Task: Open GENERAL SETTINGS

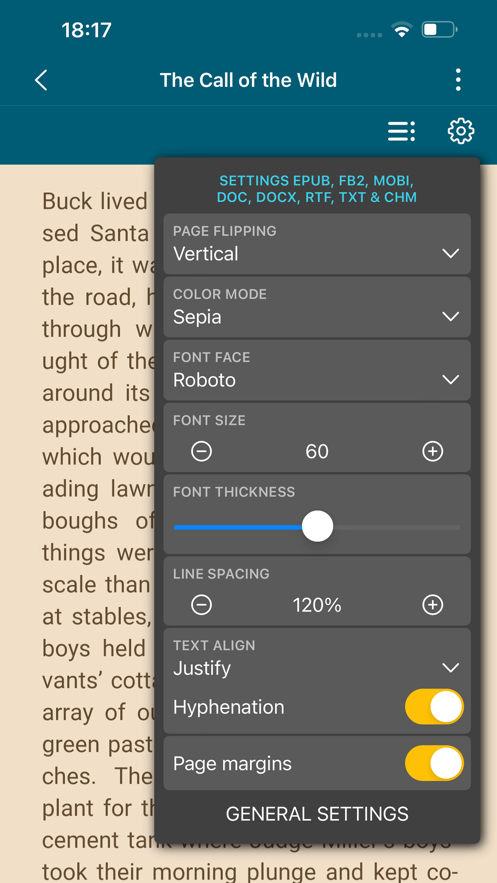Action: [317, 814]
